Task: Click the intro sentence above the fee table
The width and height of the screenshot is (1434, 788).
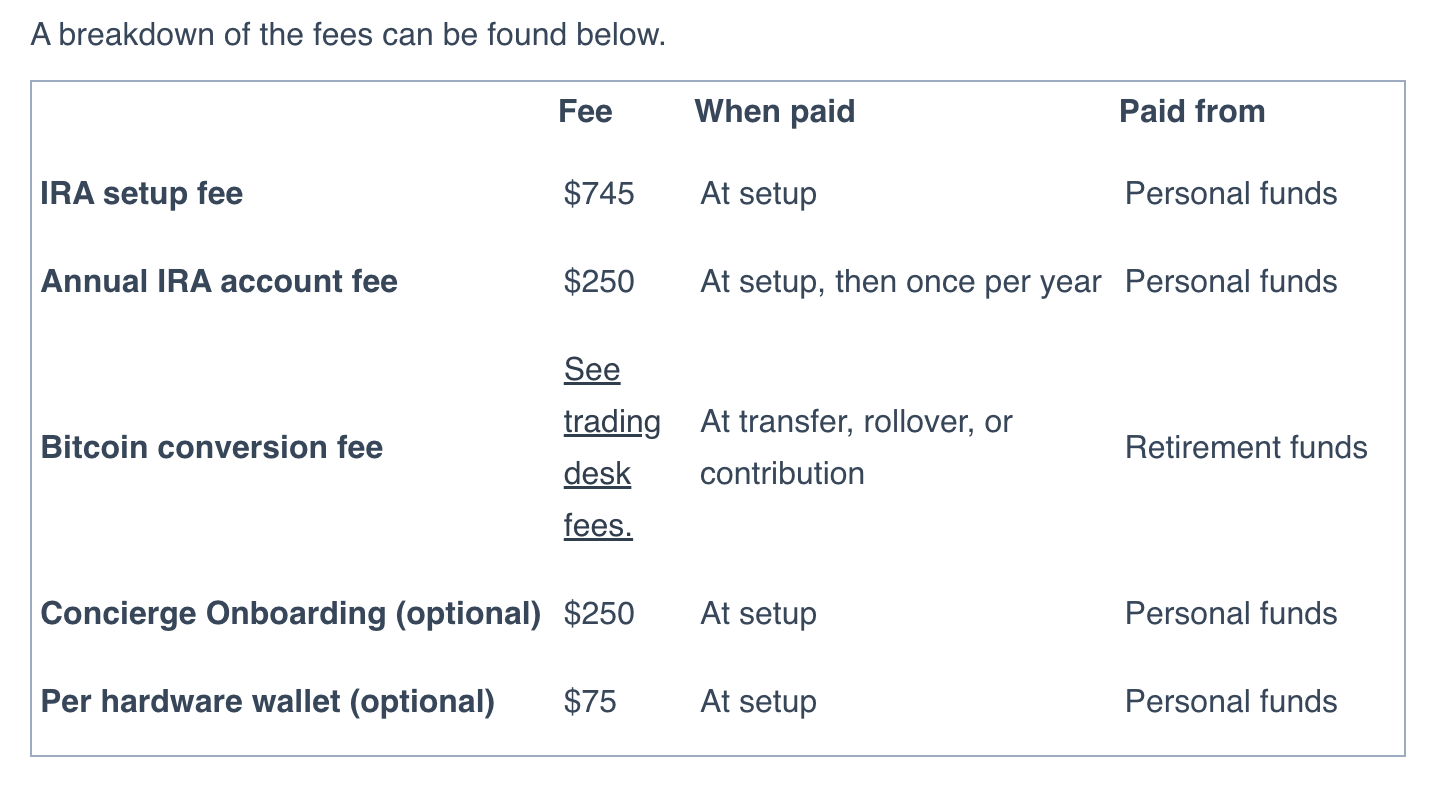Action: coord(348,36)
